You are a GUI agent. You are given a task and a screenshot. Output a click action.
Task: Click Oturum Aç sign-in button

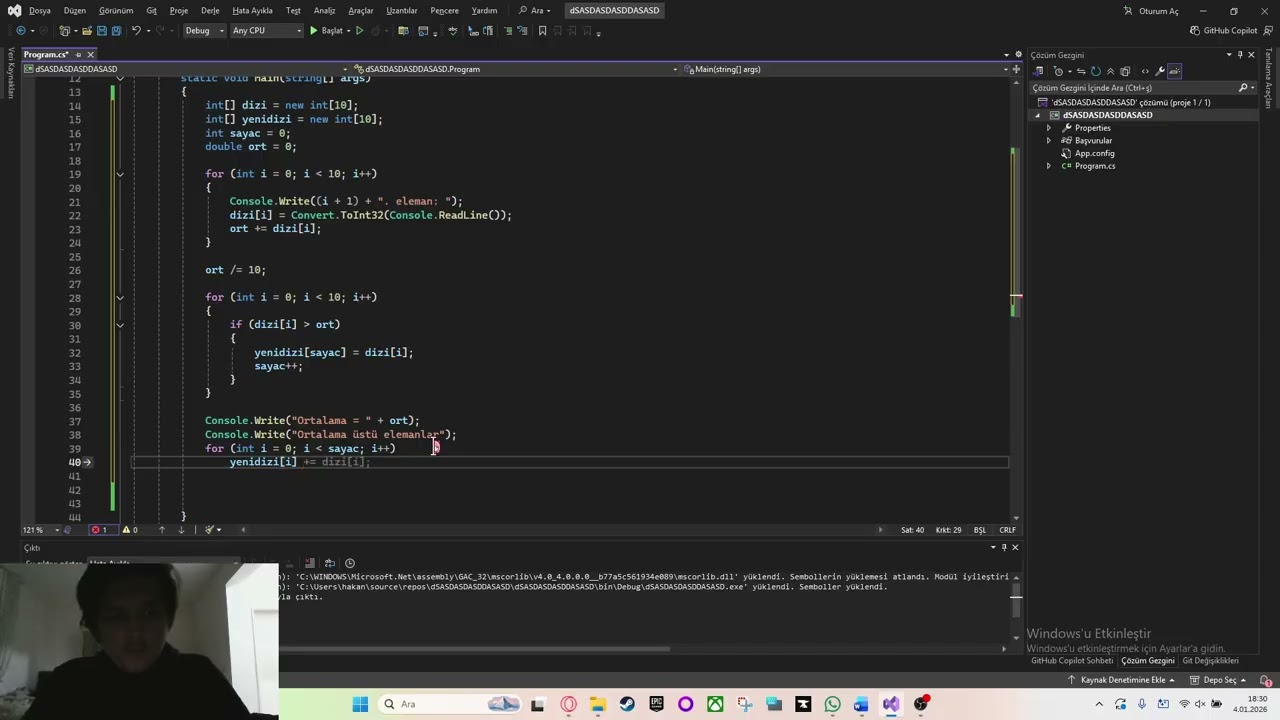(1152, 11)
